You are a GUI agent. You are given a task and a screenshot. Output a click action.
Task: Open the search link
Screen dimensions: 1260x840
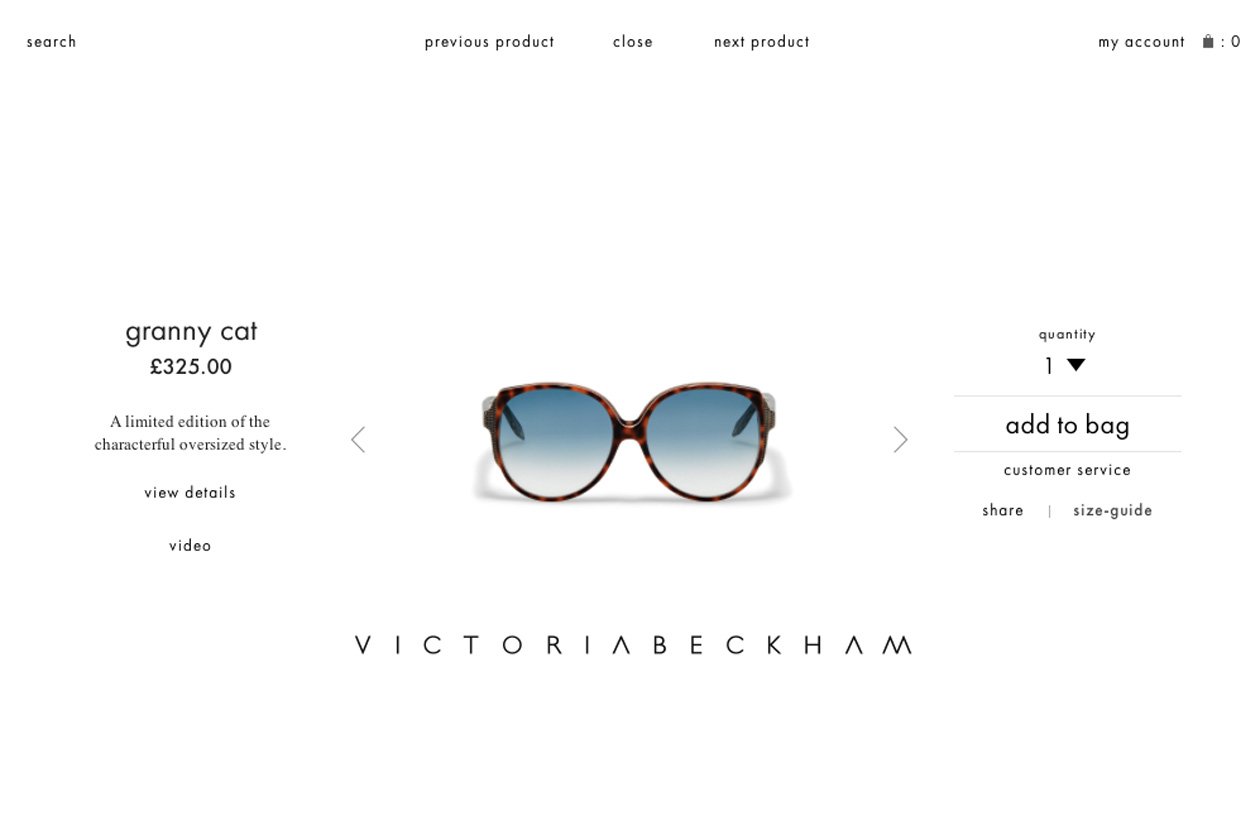click(51, 42)
